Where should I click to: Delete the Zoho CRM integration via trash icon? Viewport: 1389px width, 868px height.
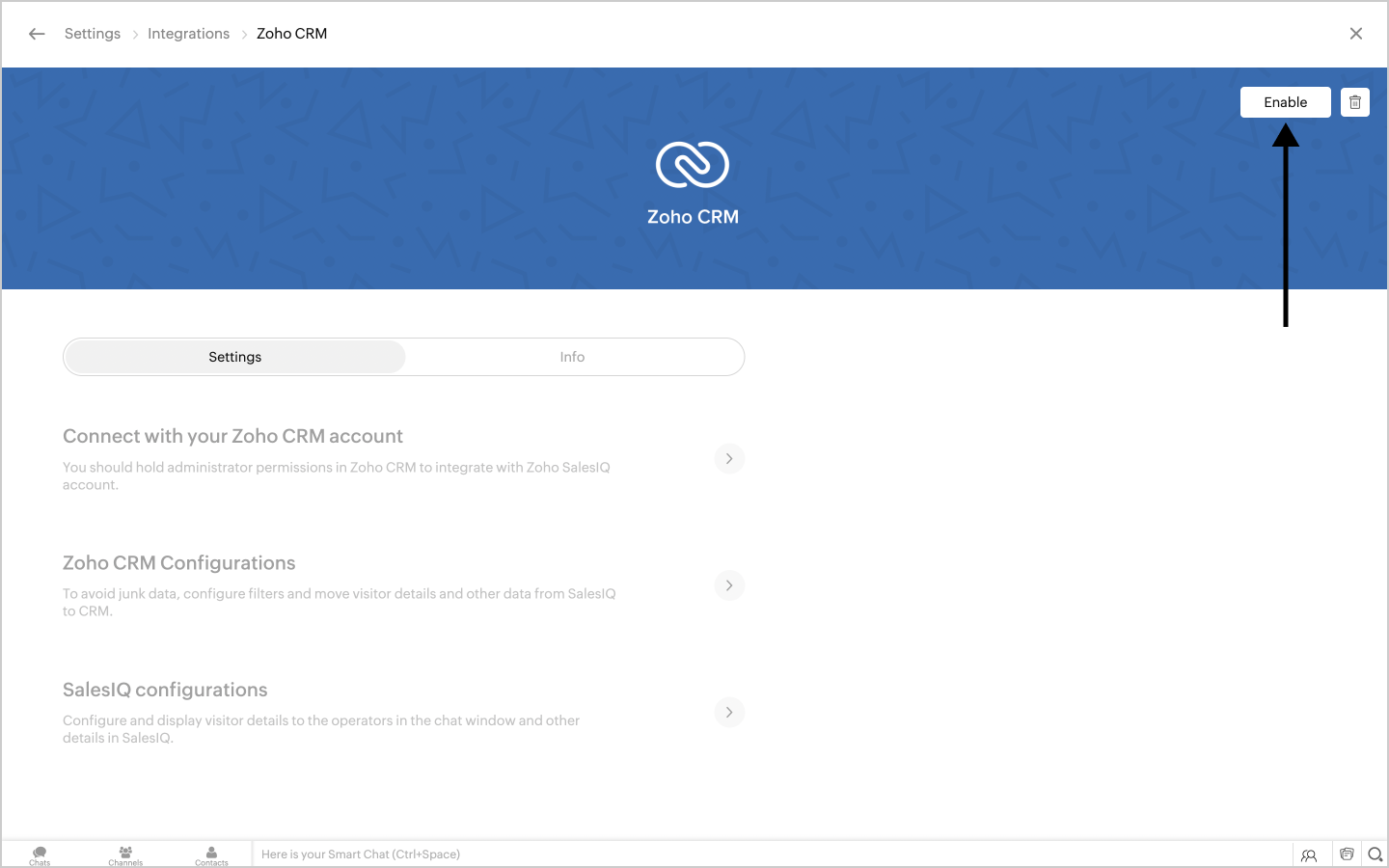point(1355,102)
